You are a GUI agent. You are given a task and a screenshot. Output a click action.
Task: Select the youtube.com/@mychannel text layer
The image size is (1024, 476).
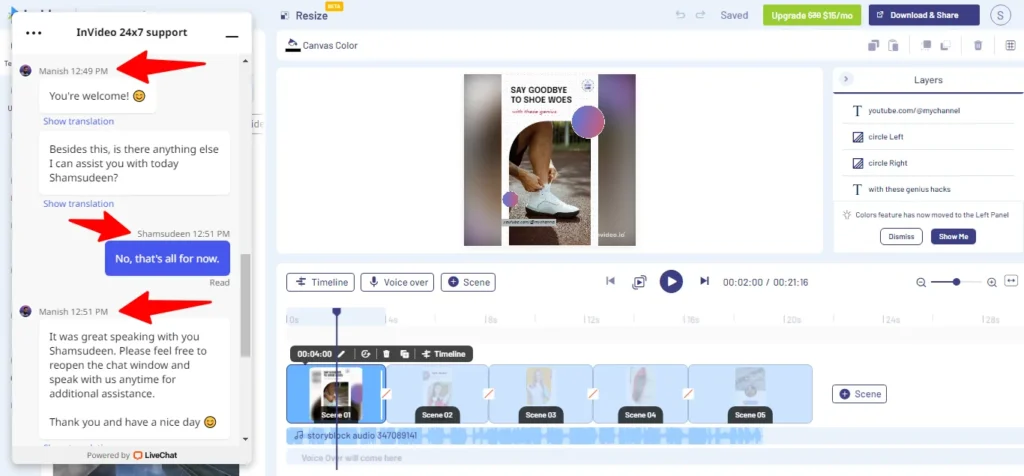930,111
